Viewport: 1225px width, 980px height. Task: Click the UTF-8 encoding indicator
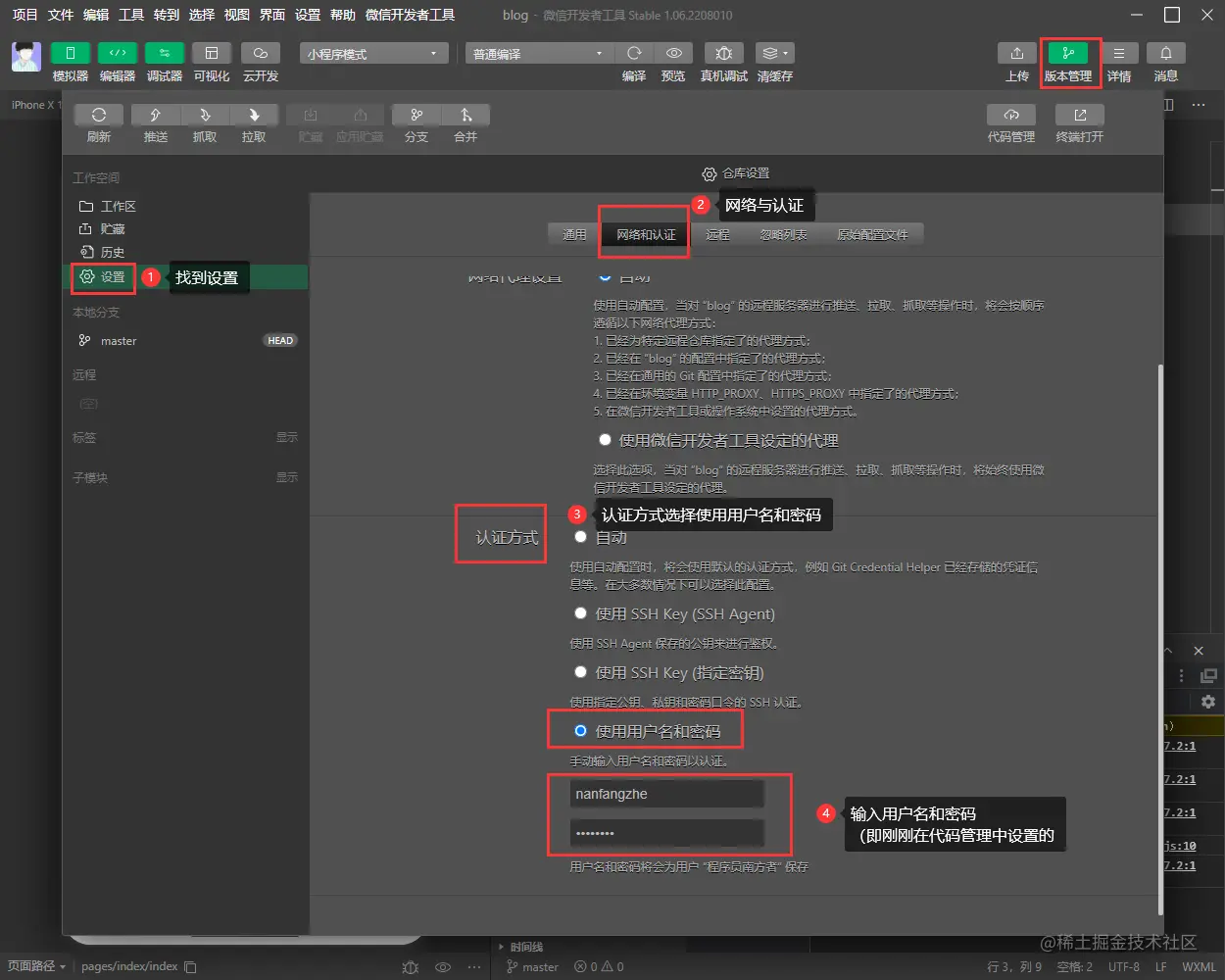pos(1123,966)
